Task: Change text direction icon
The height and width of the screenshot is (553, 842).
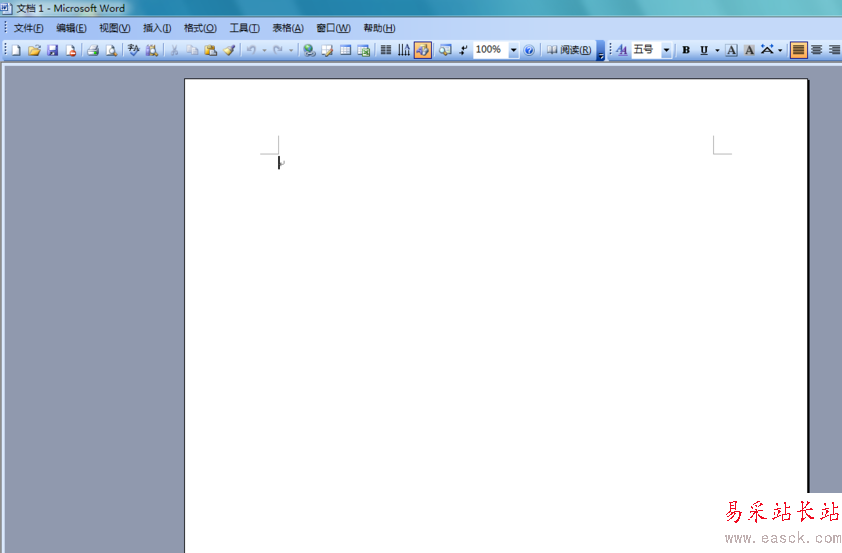Action: (404, 50)
